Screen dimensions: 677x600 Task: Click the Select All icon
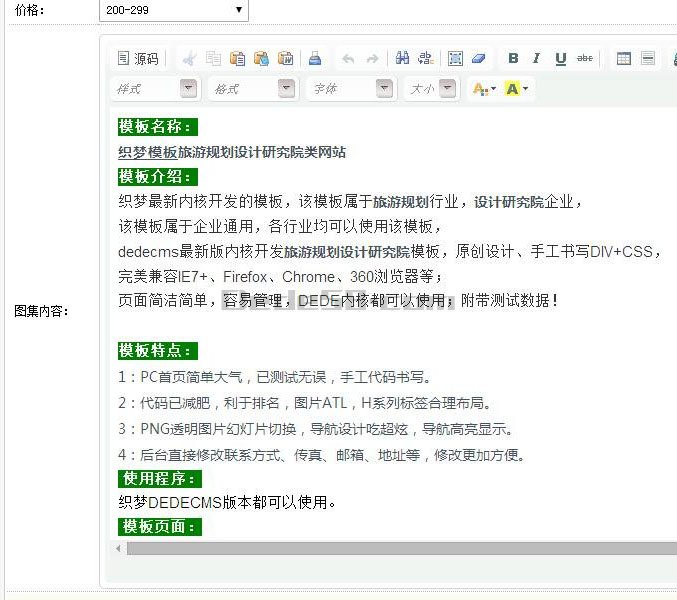[456, 59]
